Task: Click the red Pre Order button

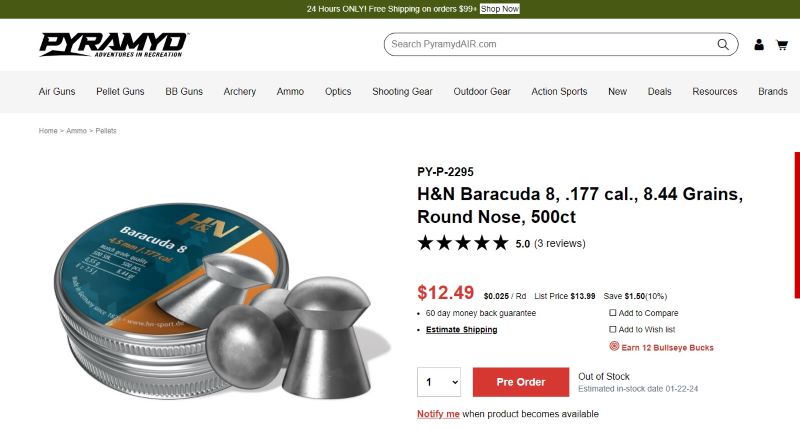Action: click(x=521, y=382)
